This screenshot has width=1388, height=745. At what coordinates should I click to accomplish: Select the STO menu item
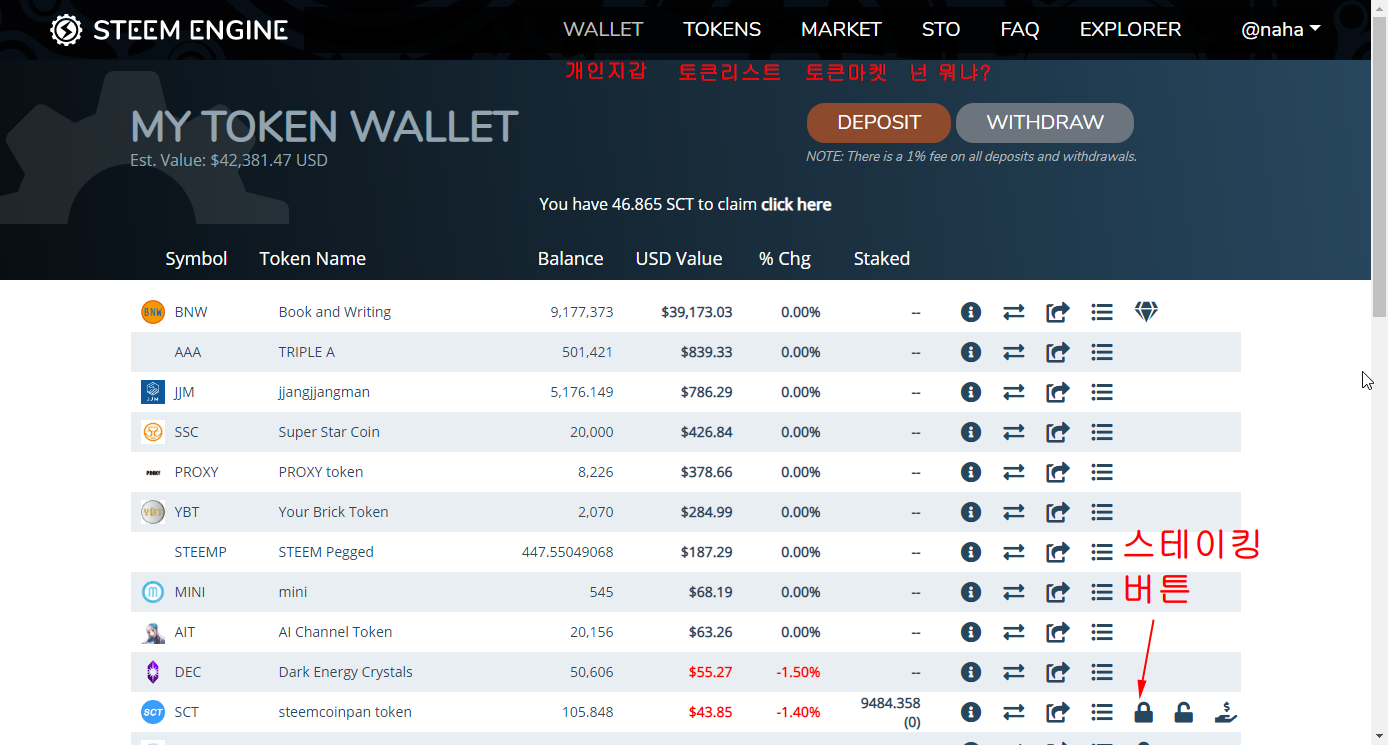tap(941, 30)
